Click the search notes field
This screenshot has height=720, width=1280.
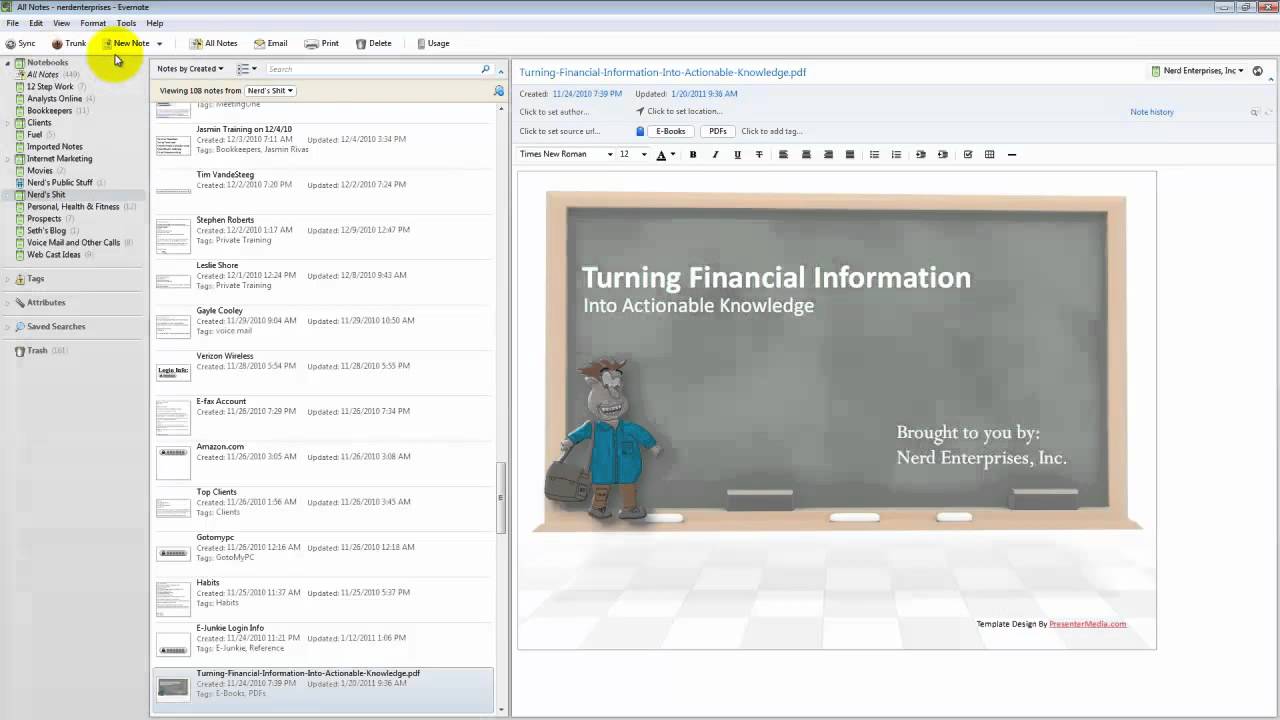point(373,69)
